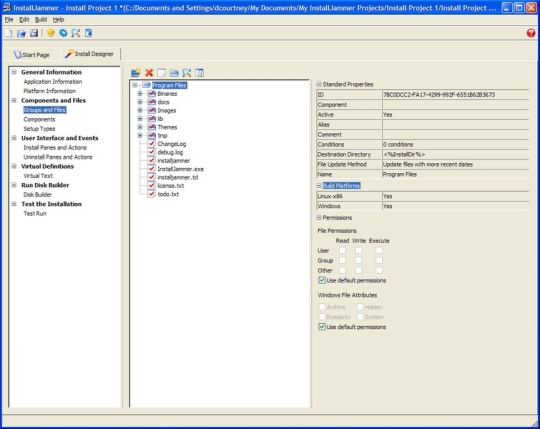Collapse the Components and Files section
Image resolution: width=540 pixels, height=429 pixels.
pyautogui.click(x=14, y=100)
